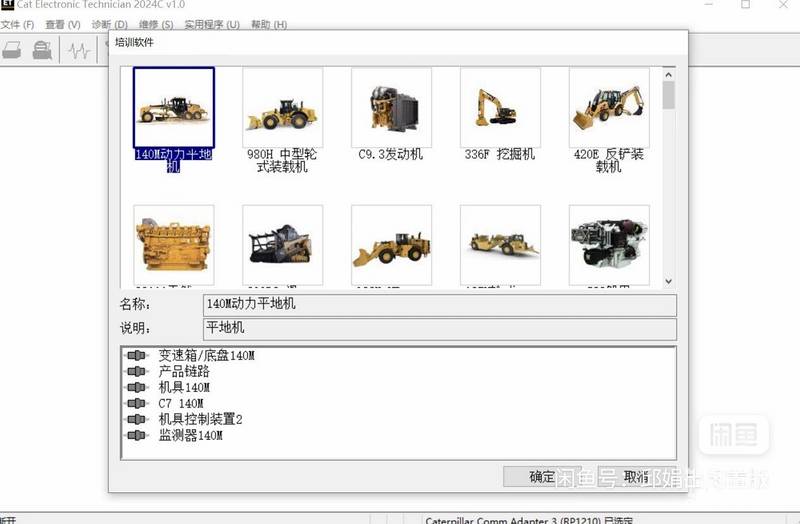Select the 140M motor grader thumbnail
The height and width of the screenshot is (524, 800).
173,107
